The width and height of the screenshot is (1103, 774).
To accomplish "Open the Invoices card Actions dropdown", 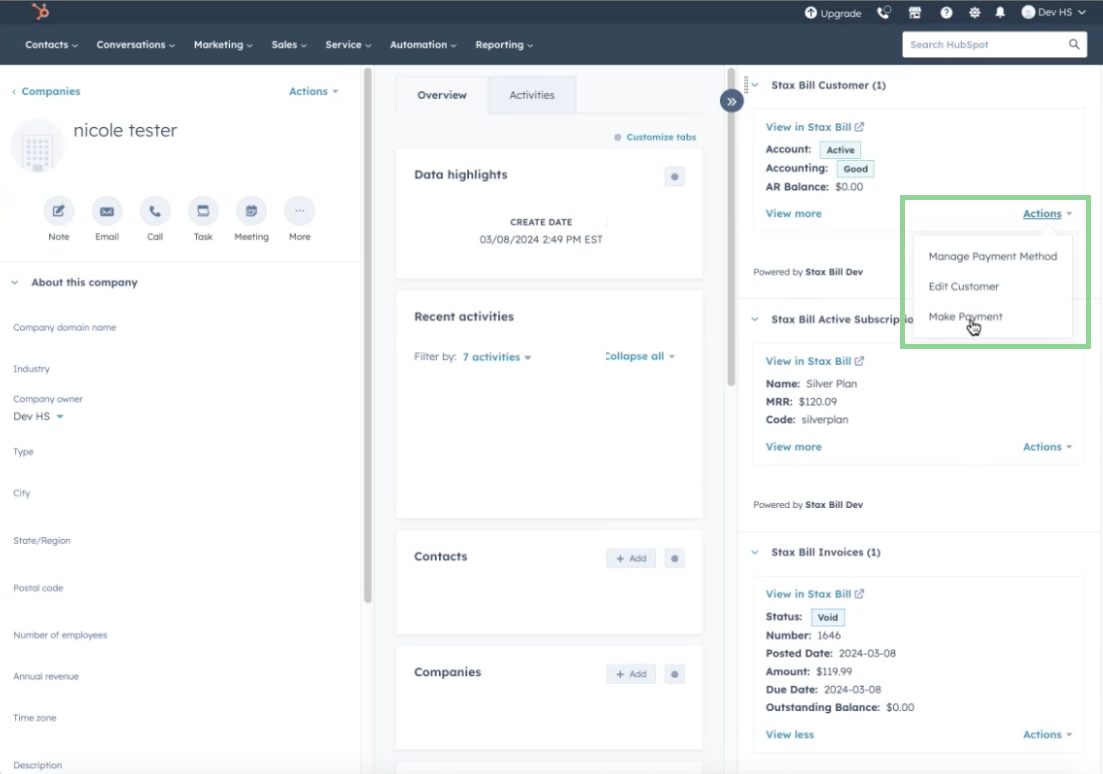I will click(1047, 735).
